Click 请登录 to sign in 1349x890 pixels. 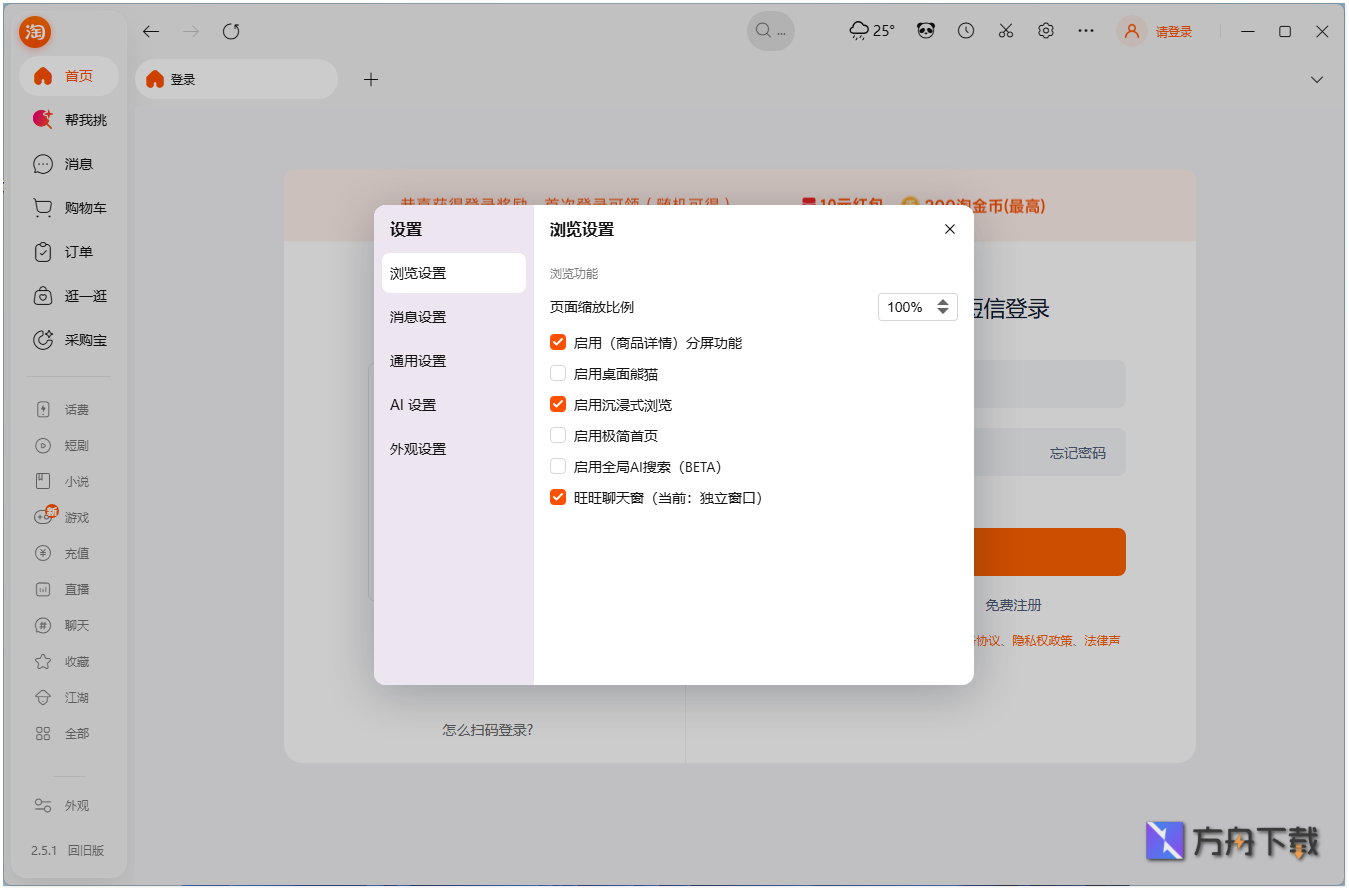coord(1174,32)
